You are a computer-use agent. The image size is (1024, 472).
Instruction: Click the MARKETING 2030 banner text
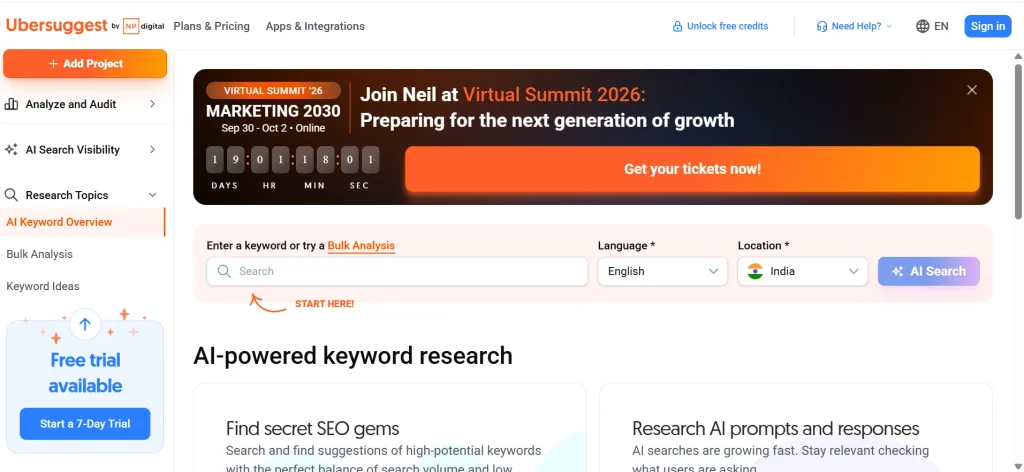click(273, 110)
